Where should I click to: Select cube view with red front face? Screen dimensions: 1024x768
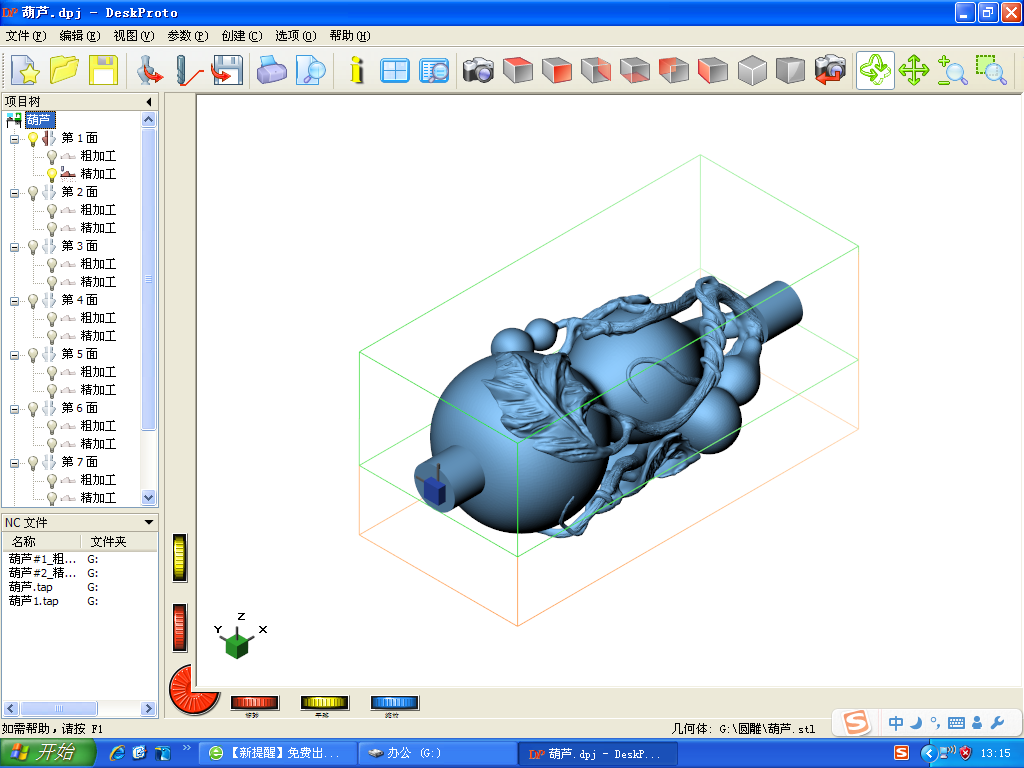(x=557, y=70)
